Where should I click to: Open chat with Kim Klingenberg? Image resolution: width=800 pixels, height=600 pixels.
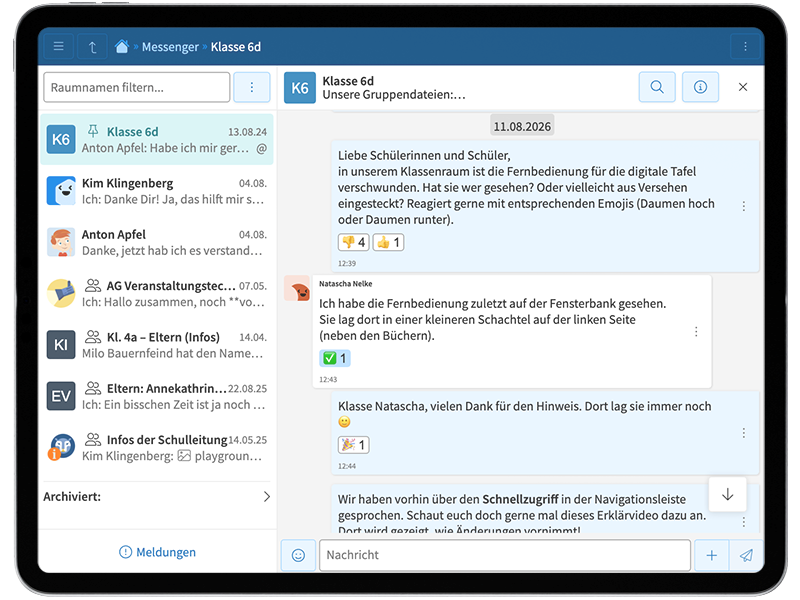click(157, 191)
